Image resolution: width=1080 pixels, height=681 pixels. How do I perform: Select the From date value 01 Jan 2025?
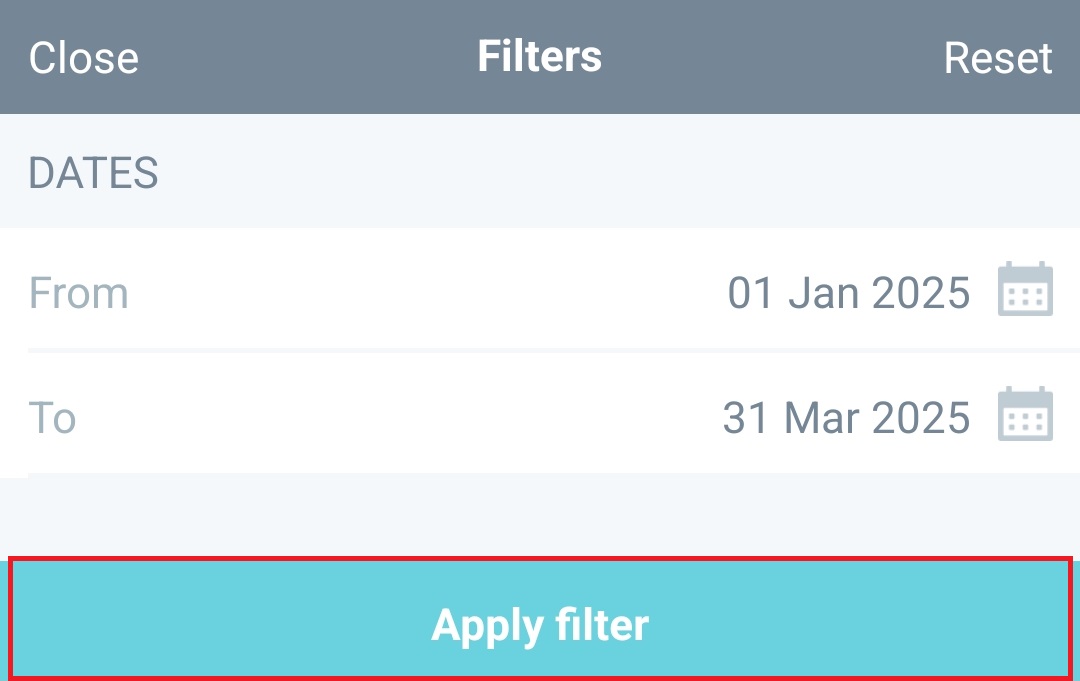pos(848,293)
